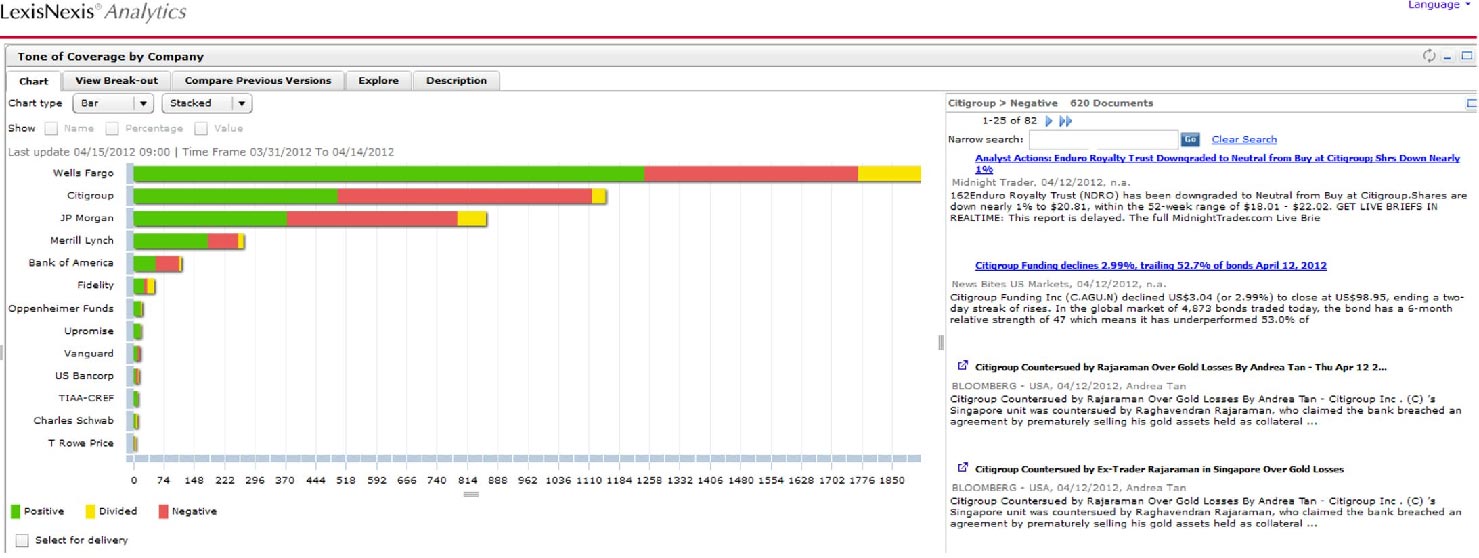Open Citigroup Countersued by Rajaraman Over Gold Losses
This screenshot has height=558, width=1479.
tap(1180, 368)
